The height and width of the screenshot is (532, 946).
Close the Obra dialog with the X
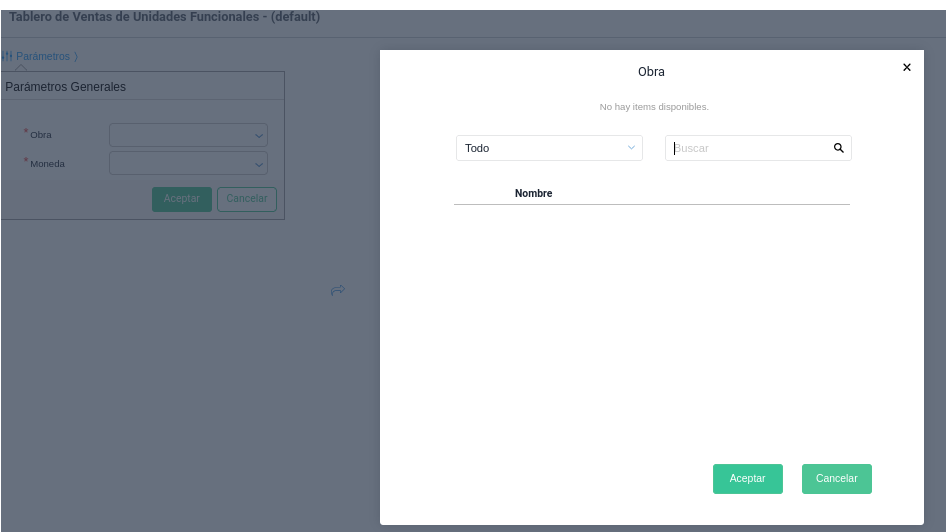coord(907,67)
